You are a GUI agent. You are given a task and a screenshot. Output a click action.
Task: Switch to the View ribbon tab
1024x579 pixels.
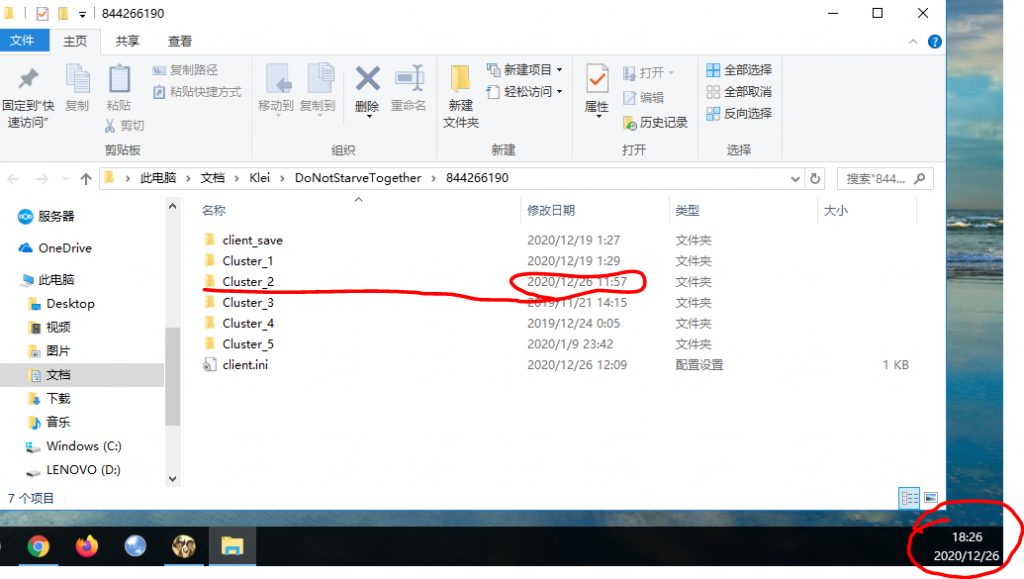point(180,41)
